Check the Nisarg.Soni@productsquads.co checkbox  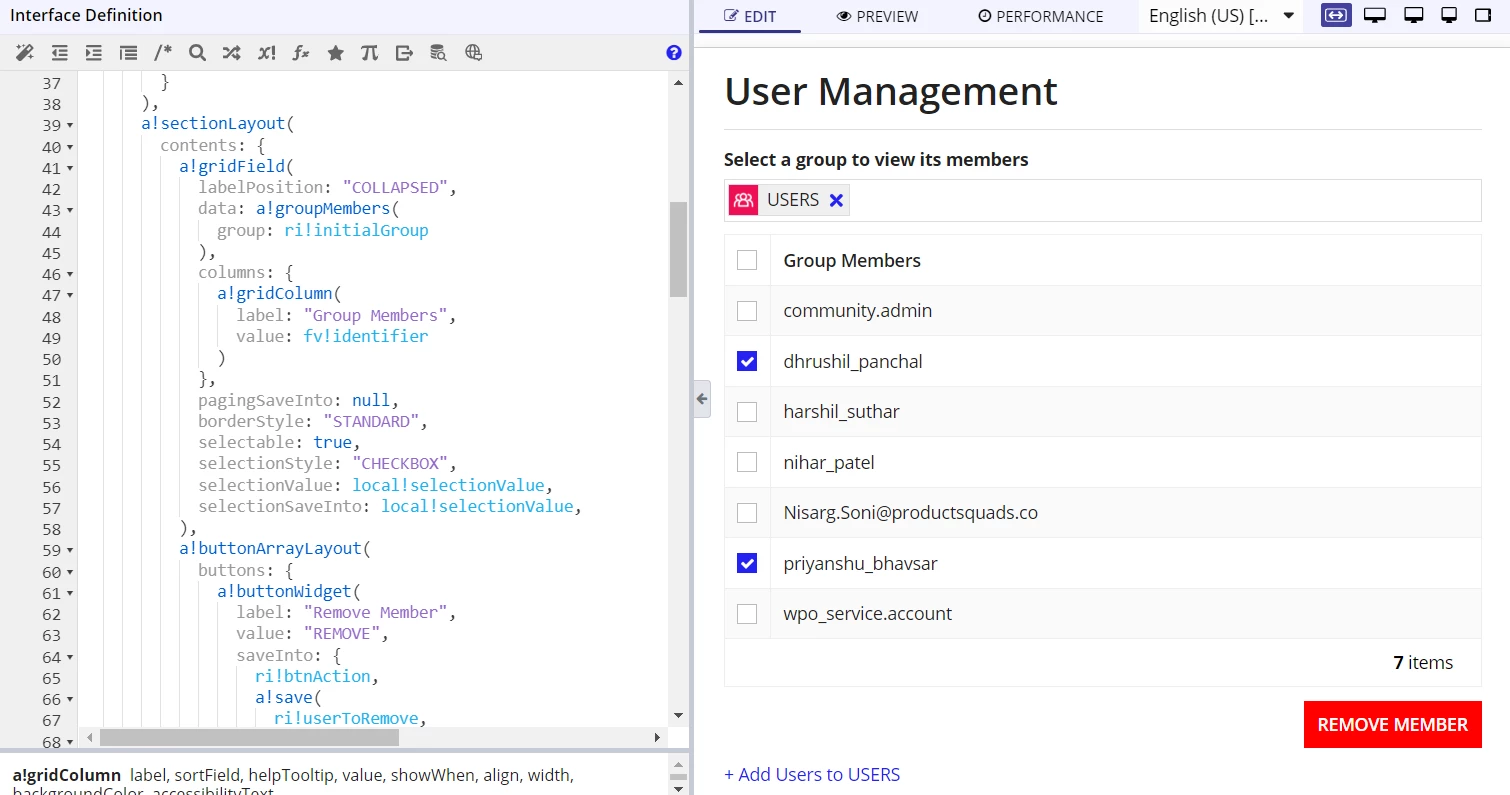(x=747, y=513)
